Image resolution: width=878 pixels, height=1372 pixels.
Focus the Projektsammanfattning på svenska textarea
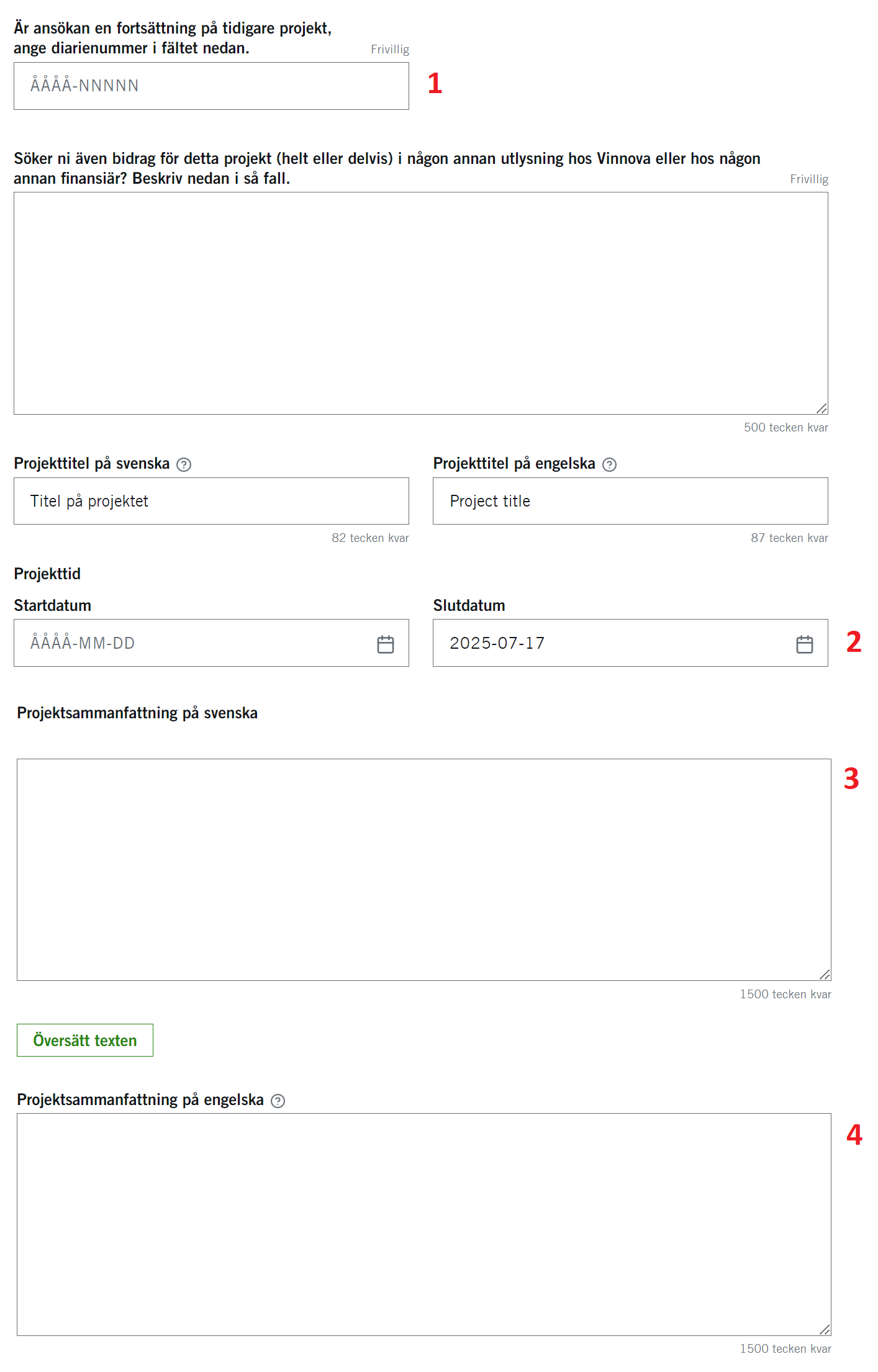click(x=423, y=869)
